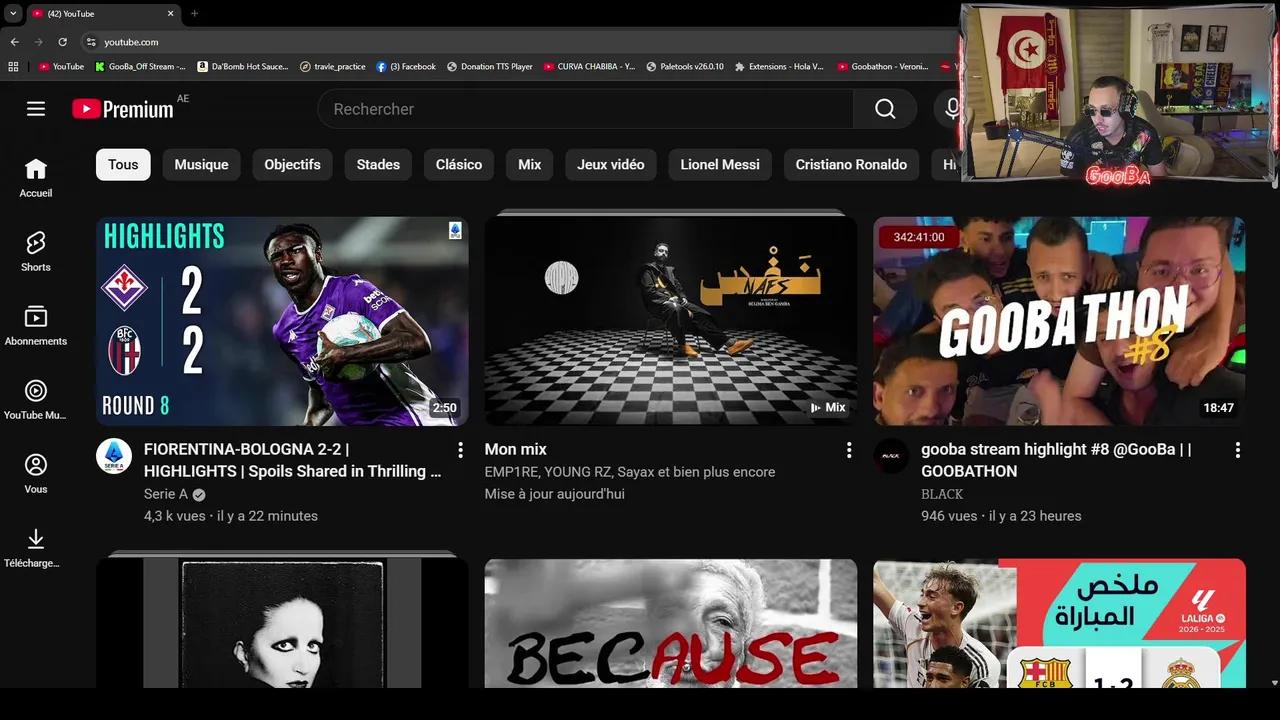Click the "Mise à jour aujourd'hui" text
This screenshot has width=1280, height=720.
(555, 494)
